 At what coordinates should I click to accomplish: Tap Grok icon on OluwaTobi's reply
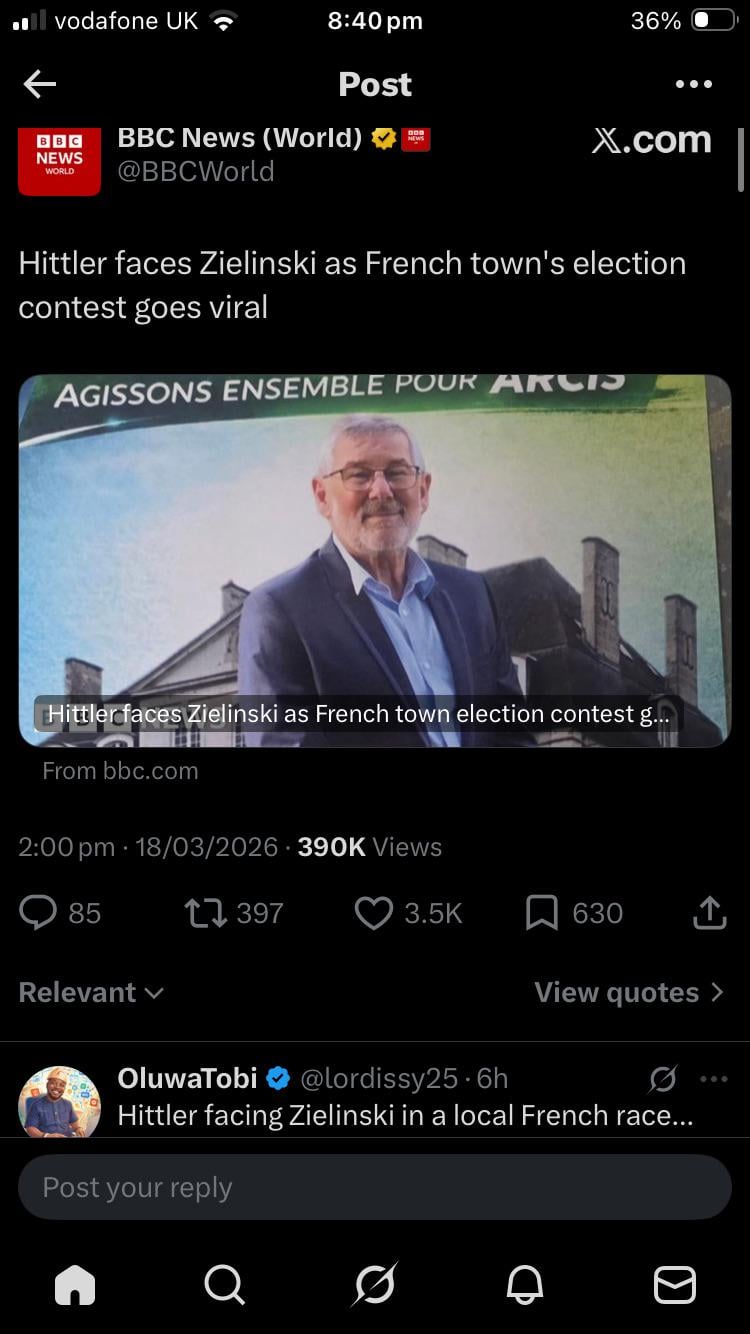(x=662, y=1079)
